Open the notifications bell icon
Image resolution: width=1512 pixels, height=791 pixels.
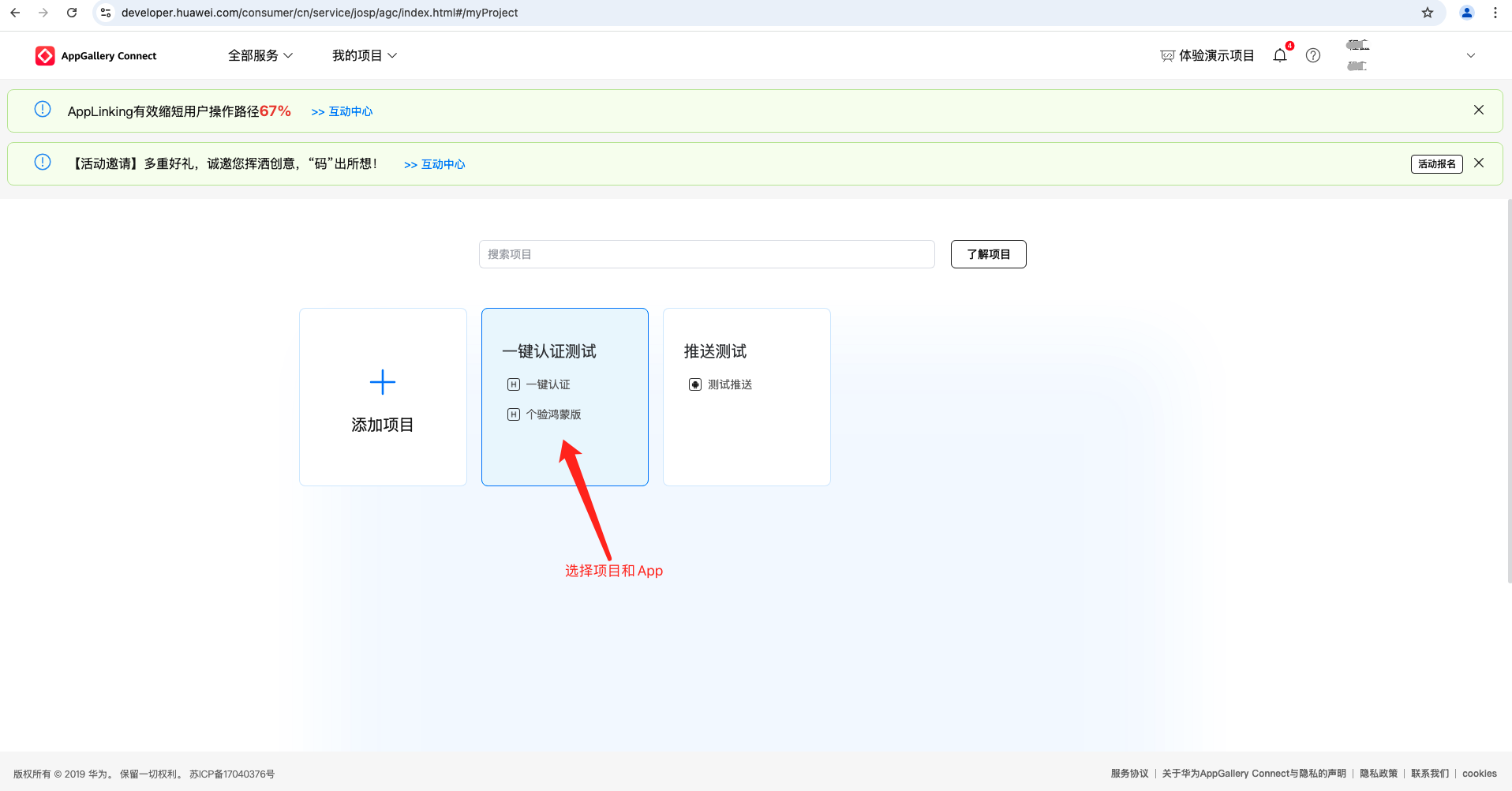coord(1280,55)
